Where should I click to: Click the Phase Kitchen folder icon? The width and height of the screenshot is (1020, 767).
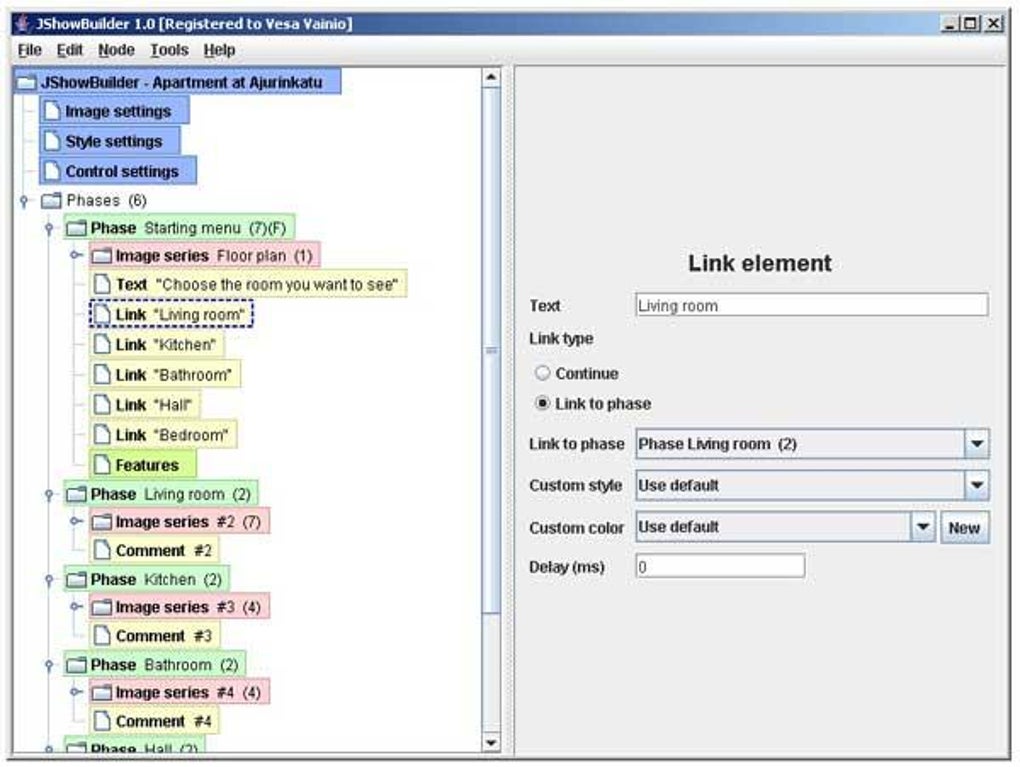tap(76, 579)
